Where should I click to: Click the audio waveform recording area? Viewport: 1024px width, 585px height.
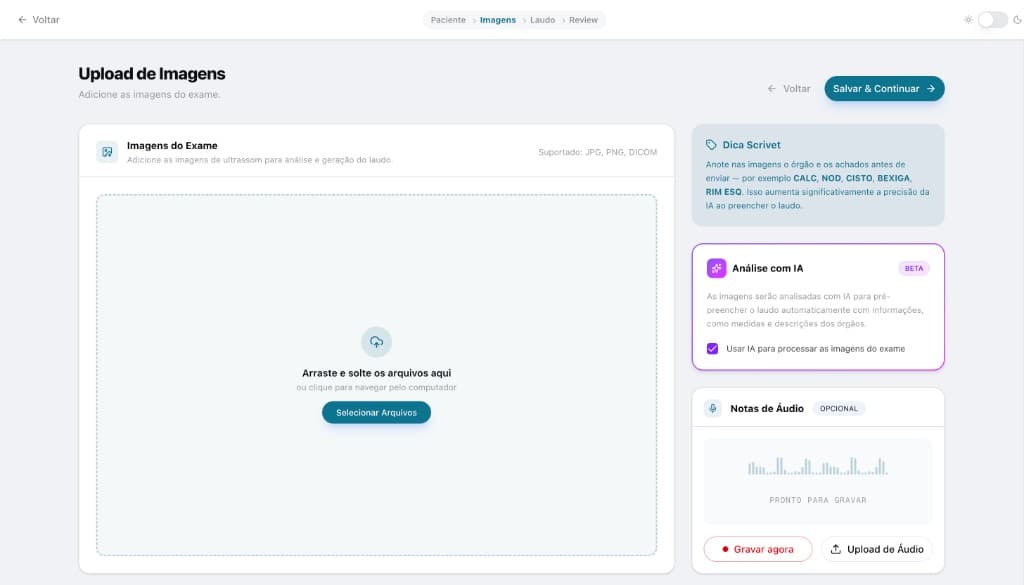pos(818,481)
